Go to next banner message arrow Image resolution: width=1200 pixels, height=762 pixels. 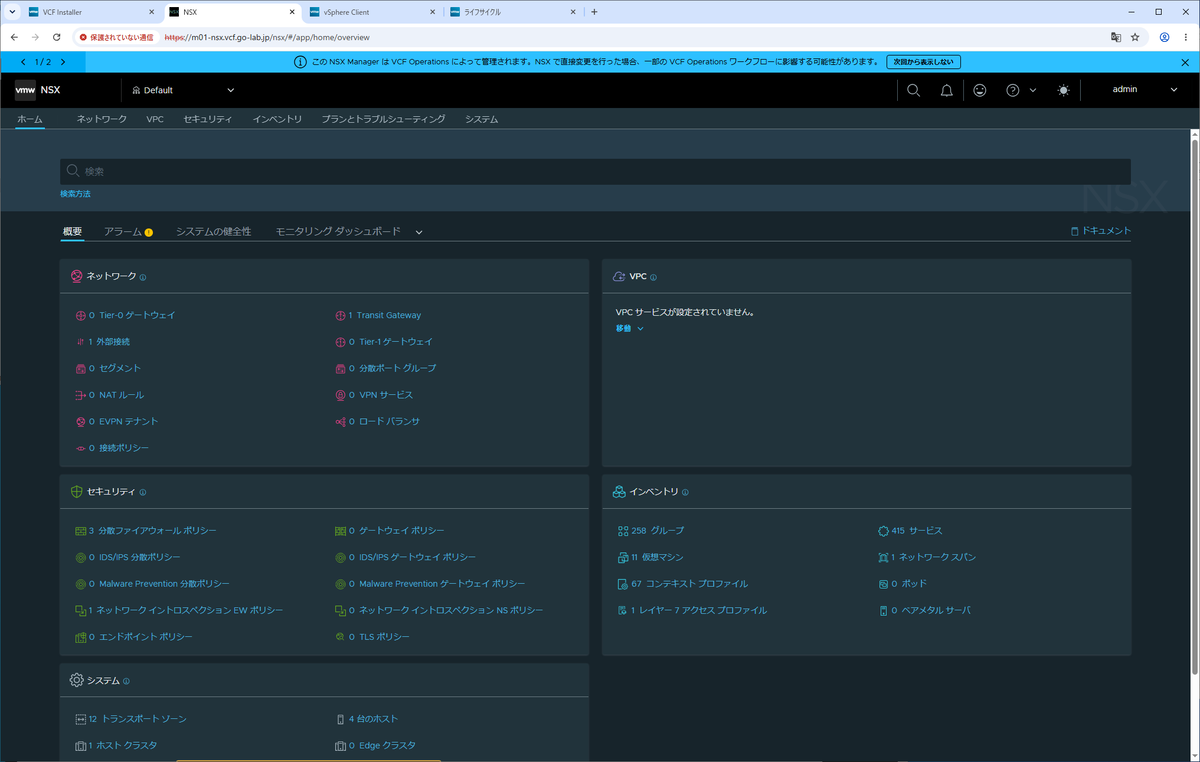61,62
